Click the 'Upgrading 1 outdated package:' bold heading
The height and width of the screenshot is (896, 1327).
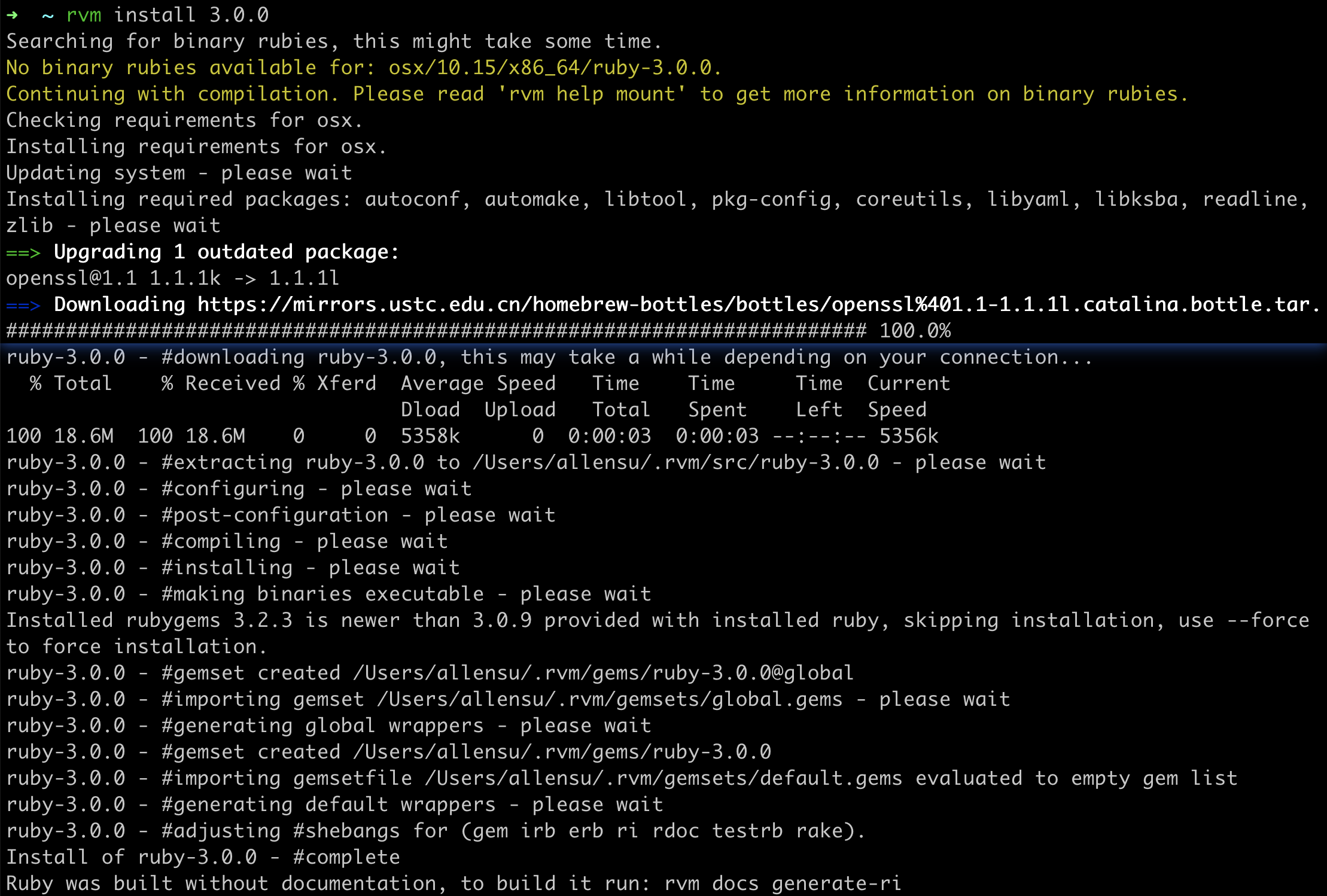pos(226,252)
